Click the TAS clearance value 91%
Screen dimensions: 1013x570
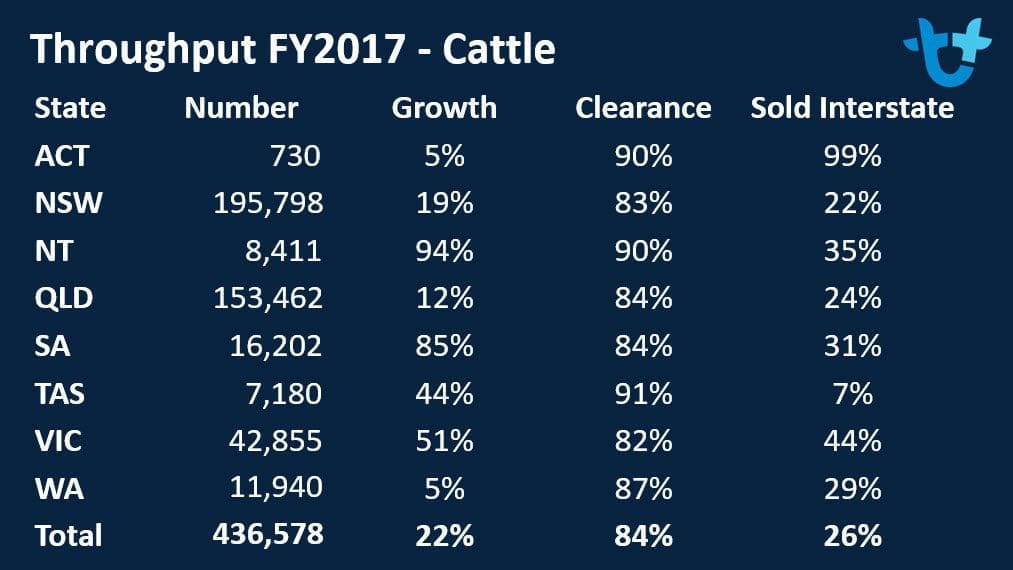(643, 394)
